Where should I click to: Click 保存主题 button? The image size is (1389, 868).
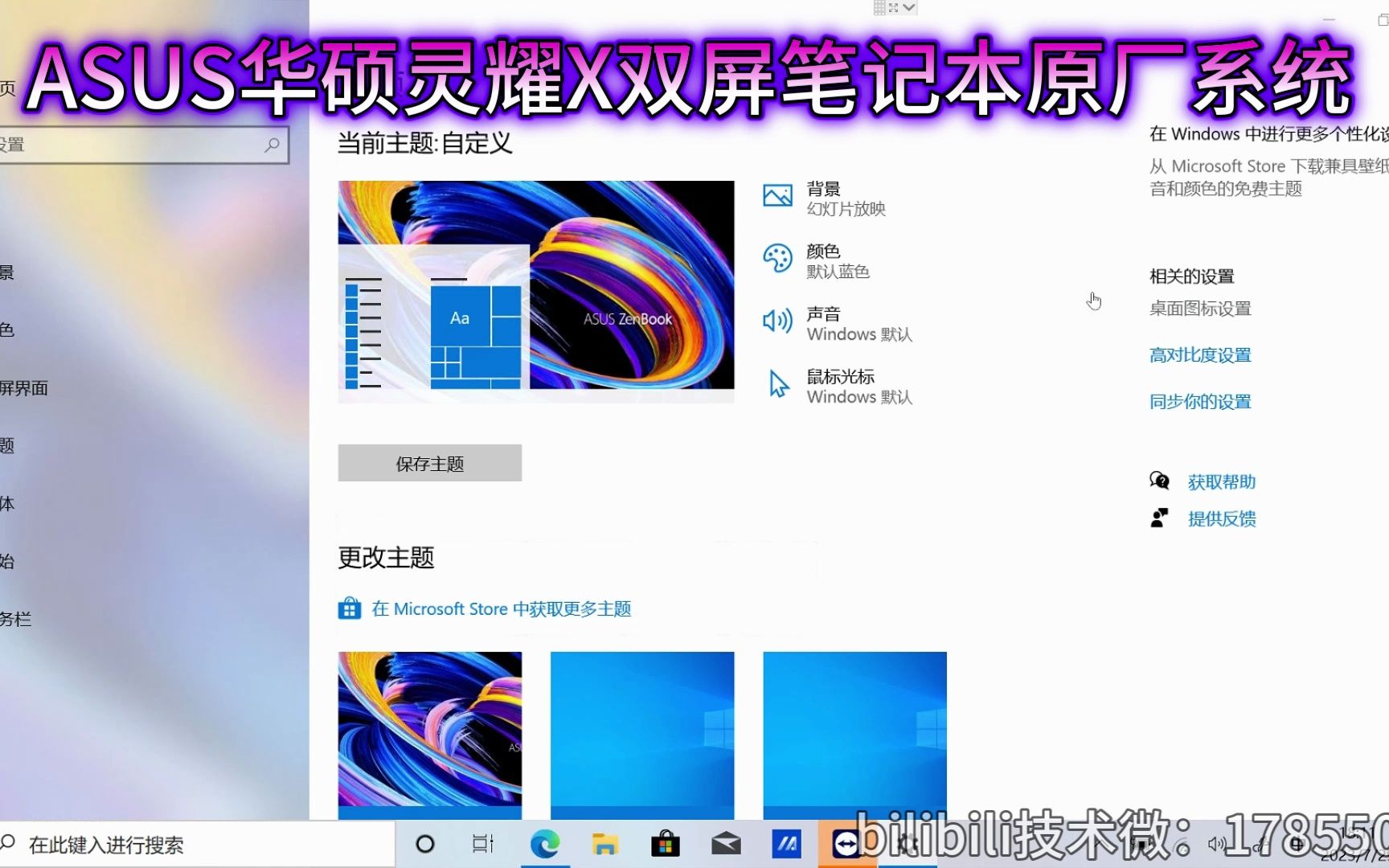[x=430, y=463]
